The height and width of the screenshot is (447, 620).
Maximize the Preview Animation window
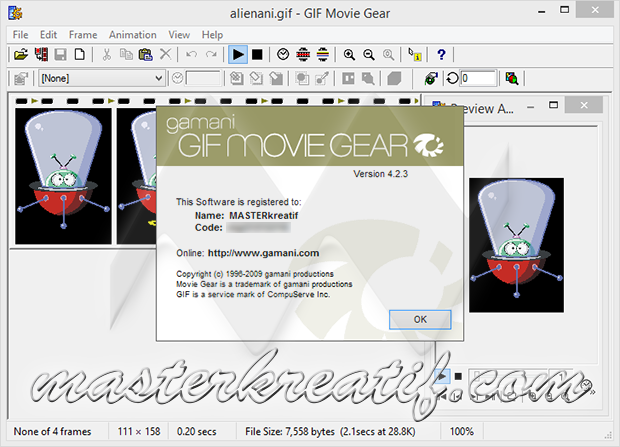[x=554, y=105]
